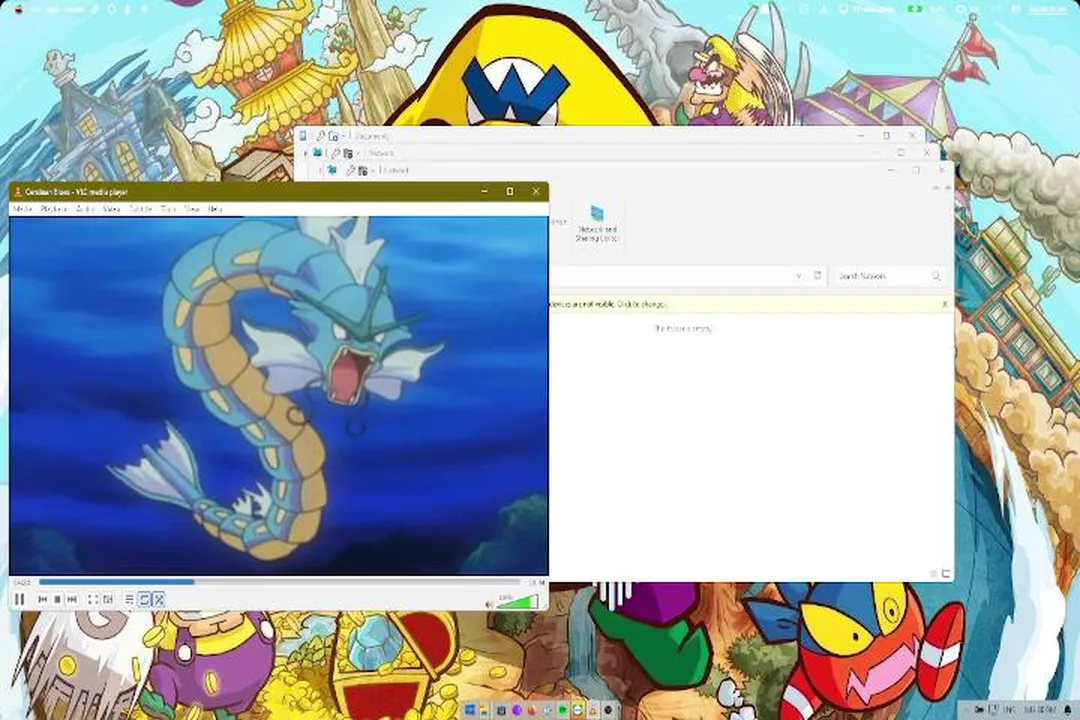
Task: Toggle random playback in VLC
Action: (159, 599)
